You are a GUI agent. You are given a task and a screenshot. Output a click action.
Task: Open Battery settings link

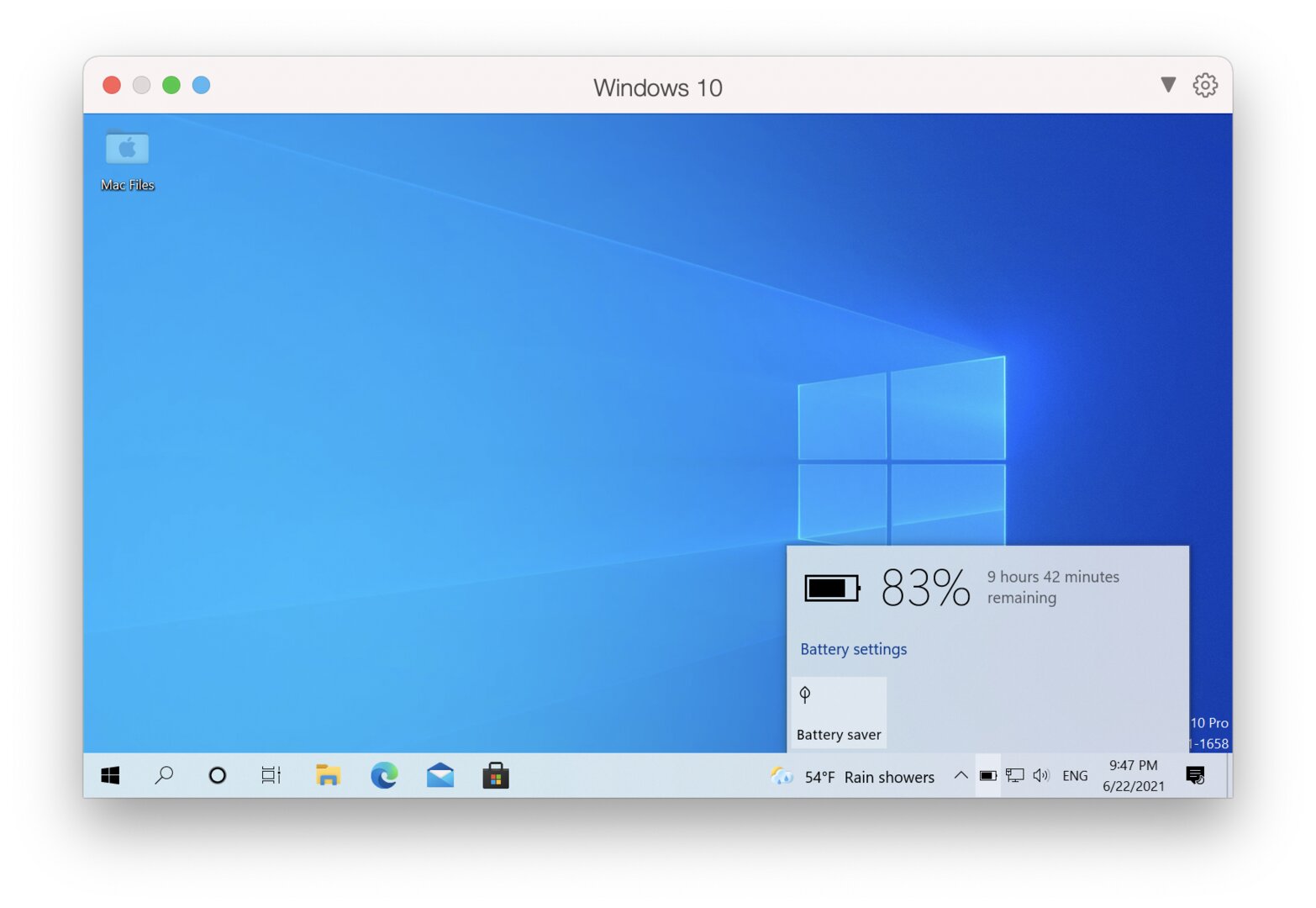pos(853,649)
